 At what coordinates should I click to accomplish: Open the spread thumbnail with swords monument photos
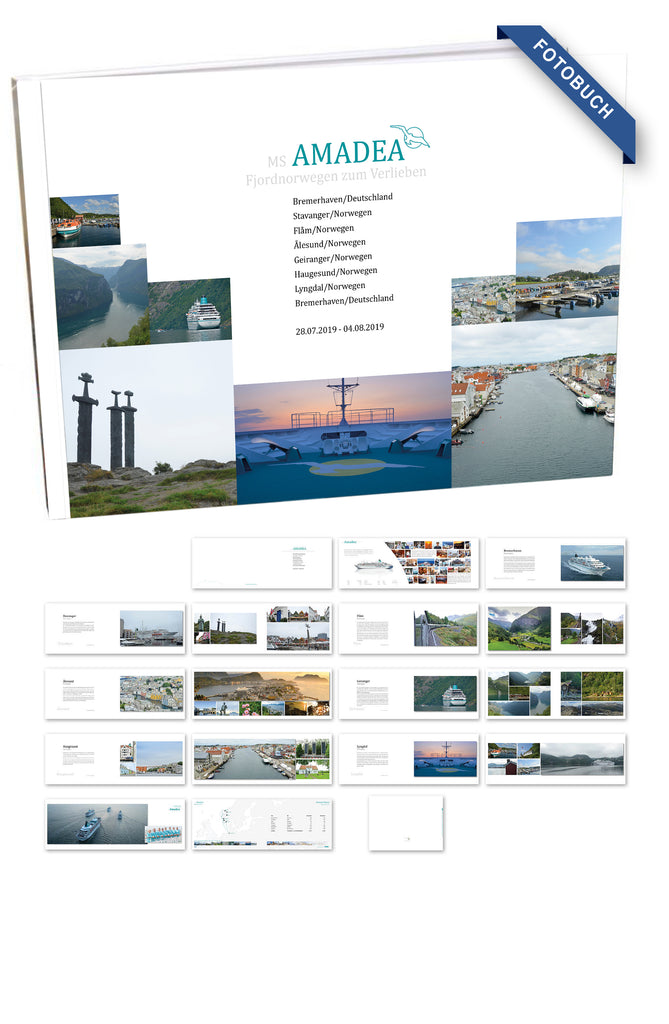click(262, 628)
